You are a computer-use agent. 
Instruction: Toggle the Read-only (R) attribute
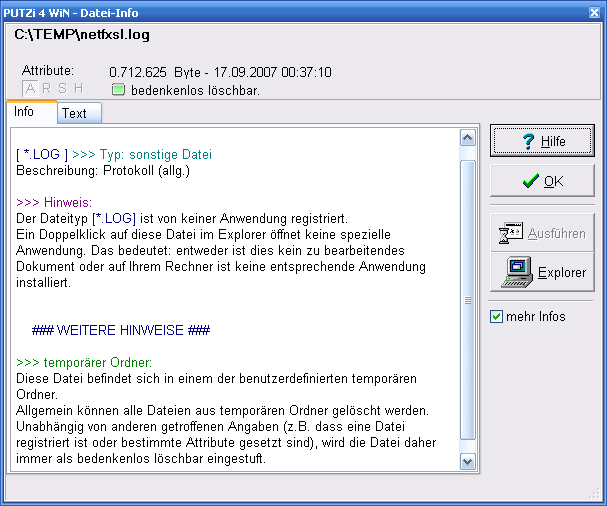[46, 89]
